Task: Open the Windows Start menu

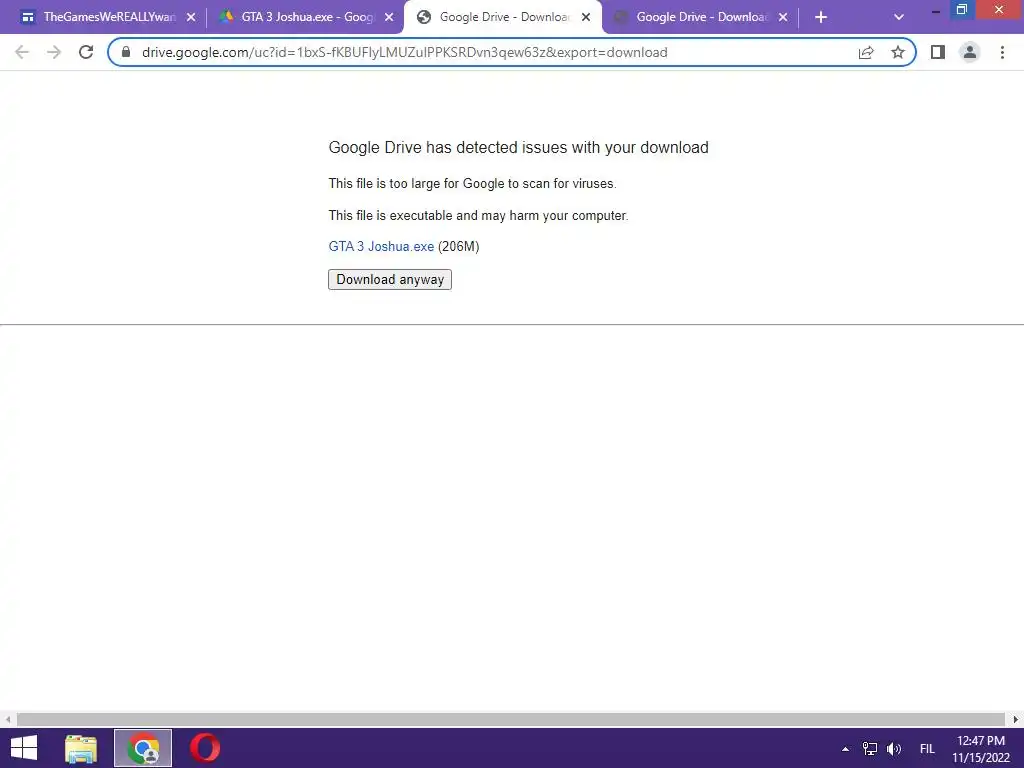Action: (x=24, y=748)
